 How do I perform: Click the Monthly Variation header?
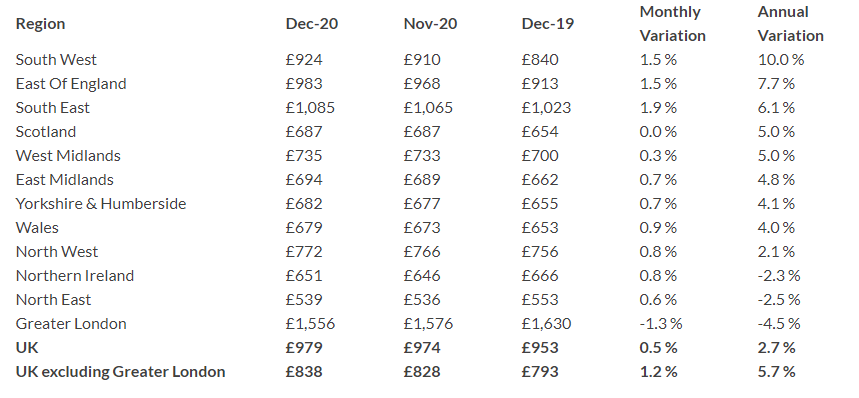673,24
